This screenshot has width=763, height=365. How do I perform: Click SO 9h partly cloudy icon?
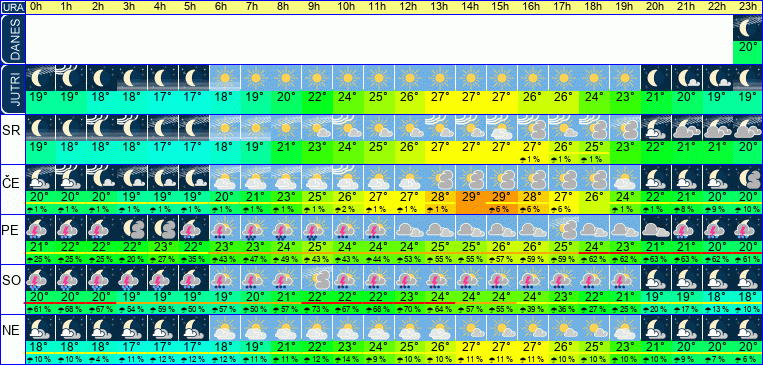[x=317, y=278]
